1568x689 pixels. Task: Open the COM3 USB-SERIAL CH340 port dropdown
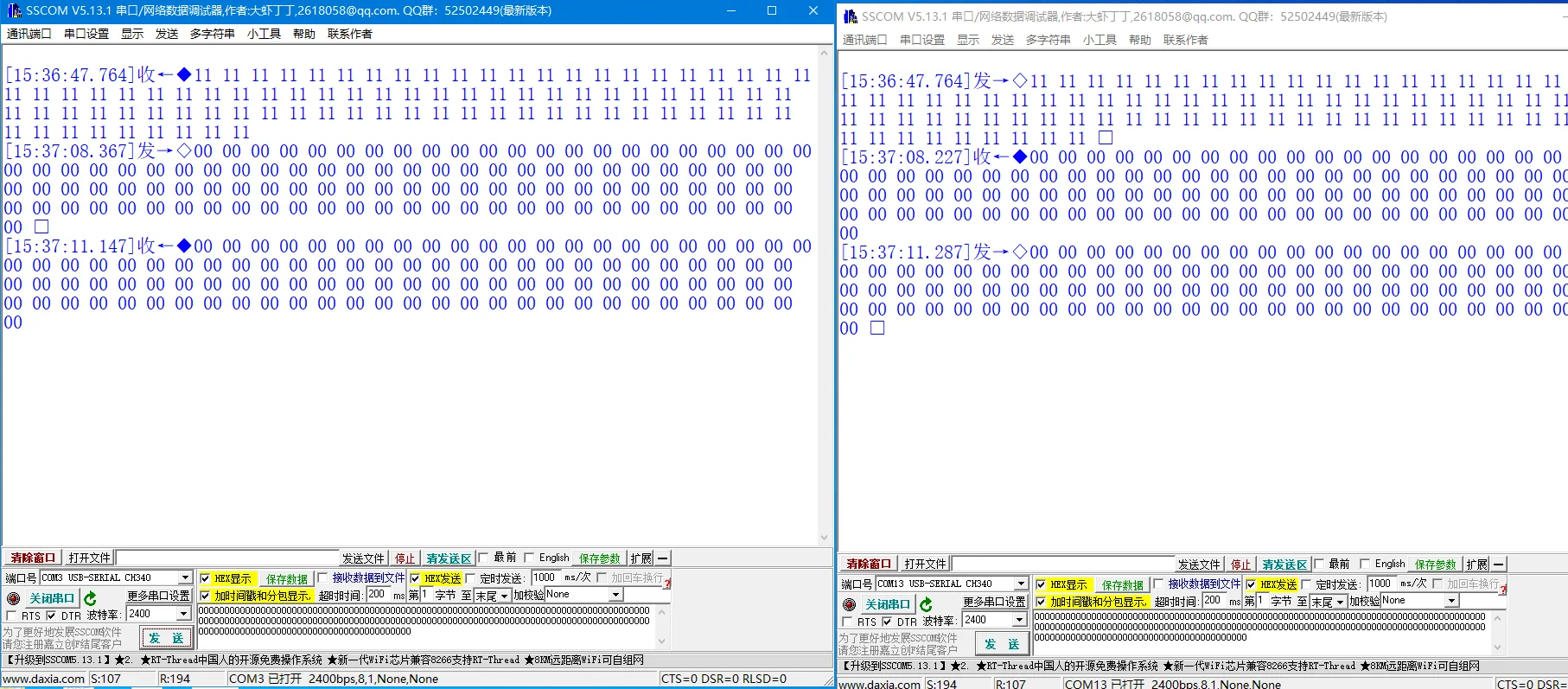pos(185,577)
